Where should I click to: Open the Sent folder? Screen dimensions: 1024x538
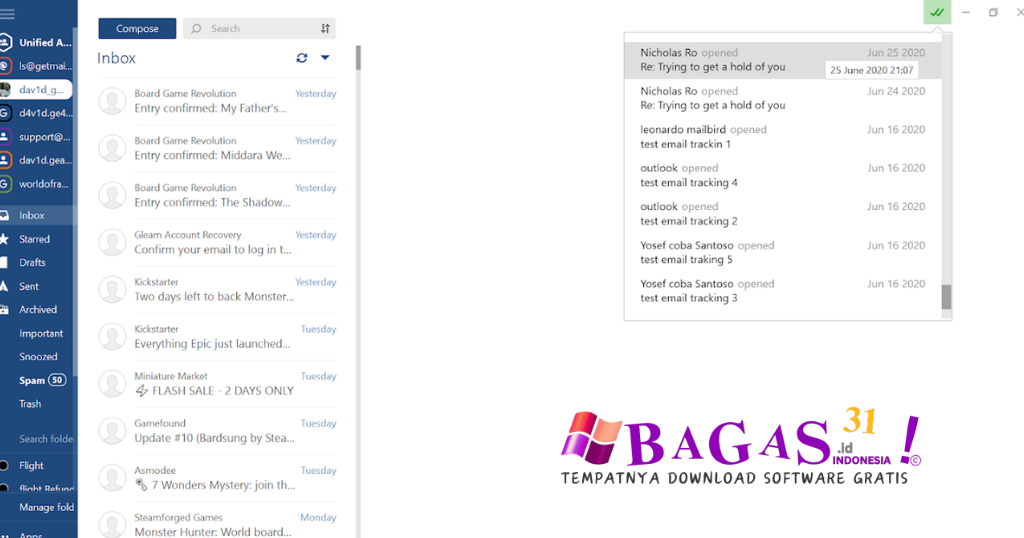click(39, 286)
